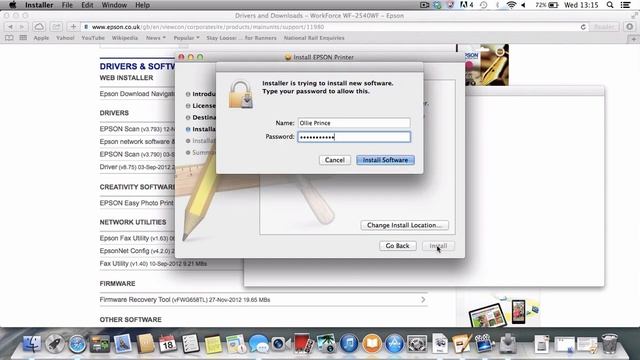Click Wi-Fi status icon in menu bar
Screen dimensions: 640x360
511,5
